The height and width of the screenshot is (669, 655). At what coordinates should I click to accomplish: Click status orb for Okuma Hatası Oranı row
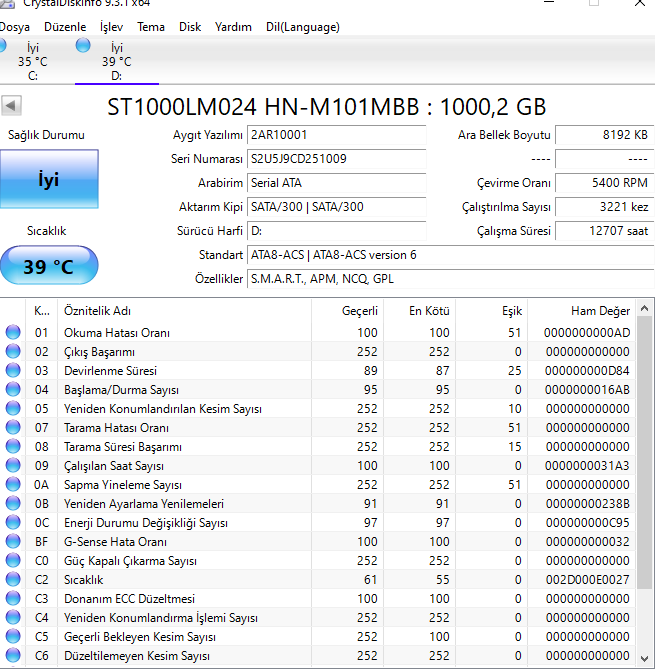click(x=13, y=333)
